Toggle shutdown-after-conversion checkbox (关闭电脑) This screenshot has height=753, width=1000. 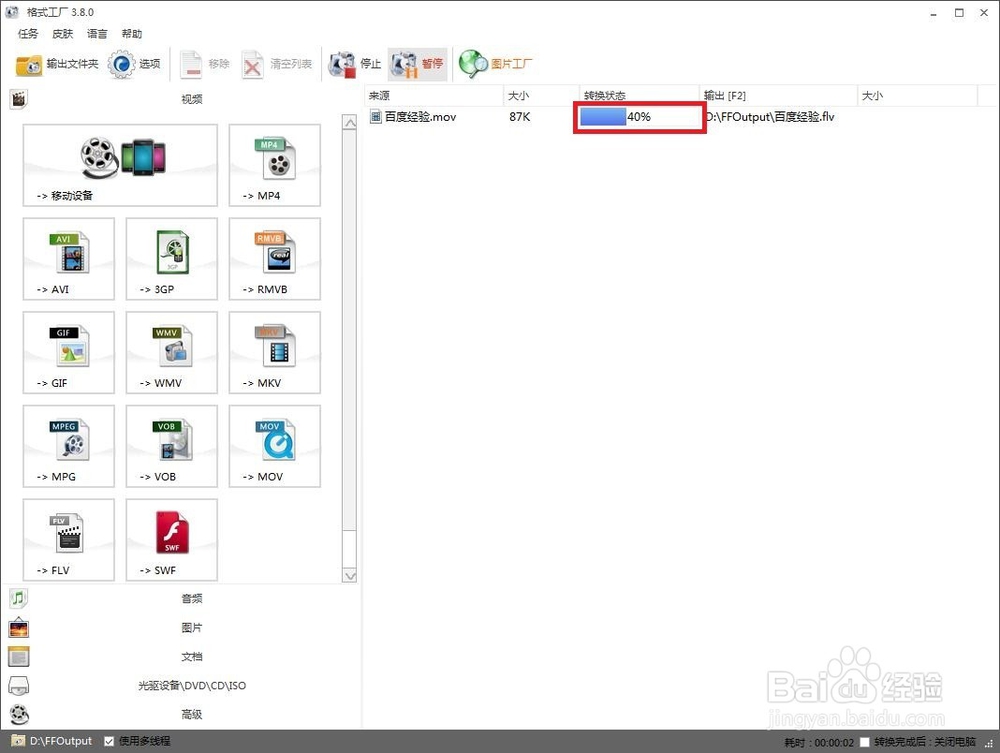[864, 742]
